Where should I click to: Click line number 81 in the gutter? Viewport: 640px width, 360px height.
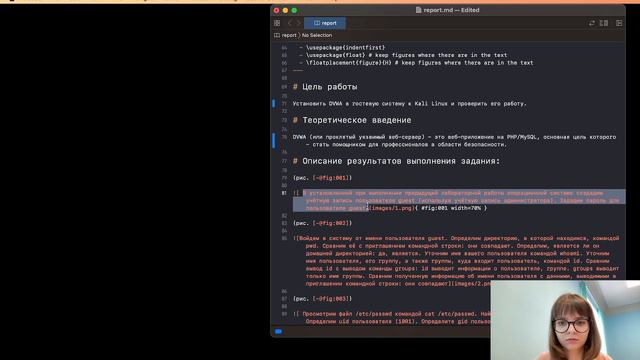pyautogui.click(x=284, y=193)
